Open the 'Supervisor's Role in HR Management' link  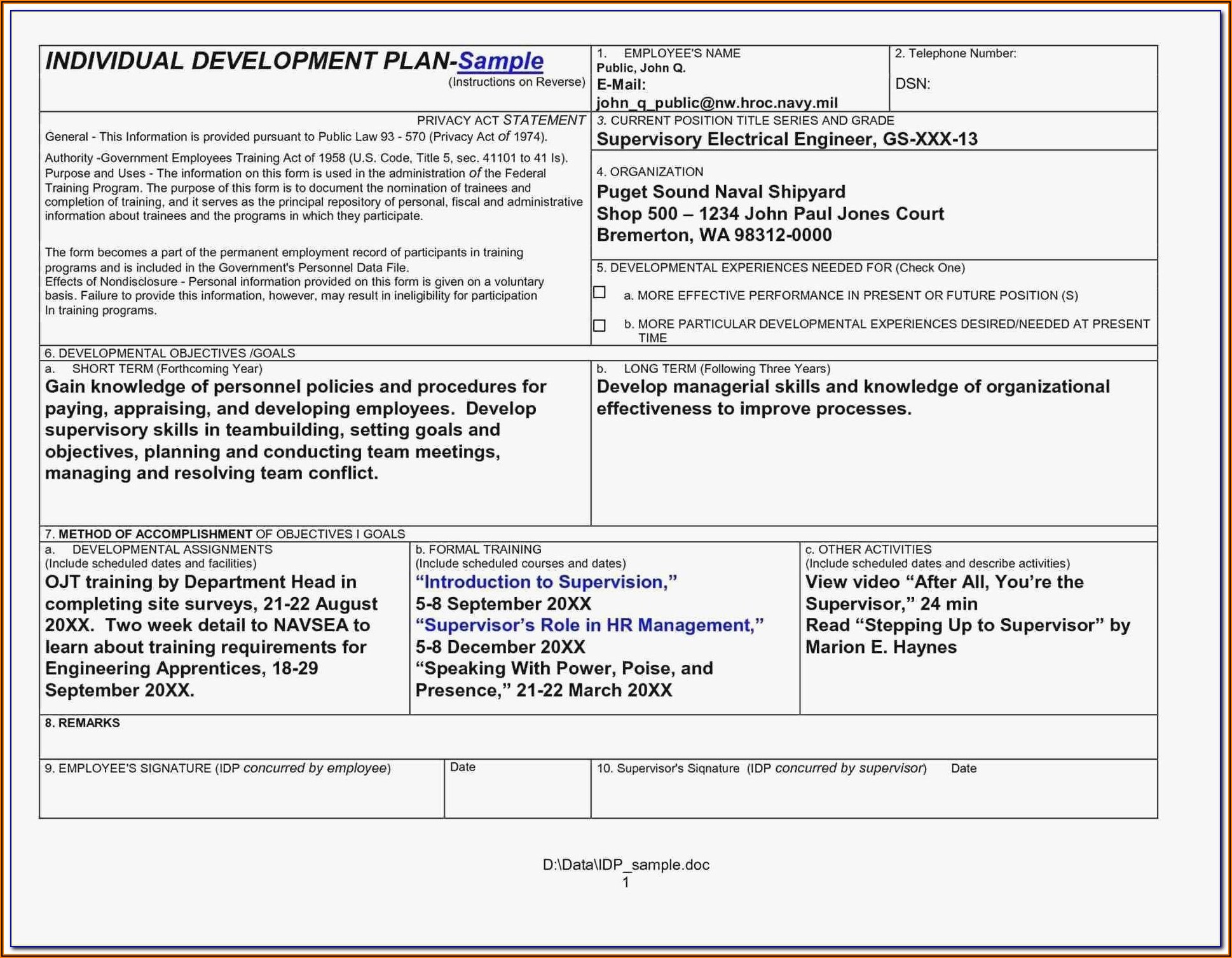coord(589,625)
